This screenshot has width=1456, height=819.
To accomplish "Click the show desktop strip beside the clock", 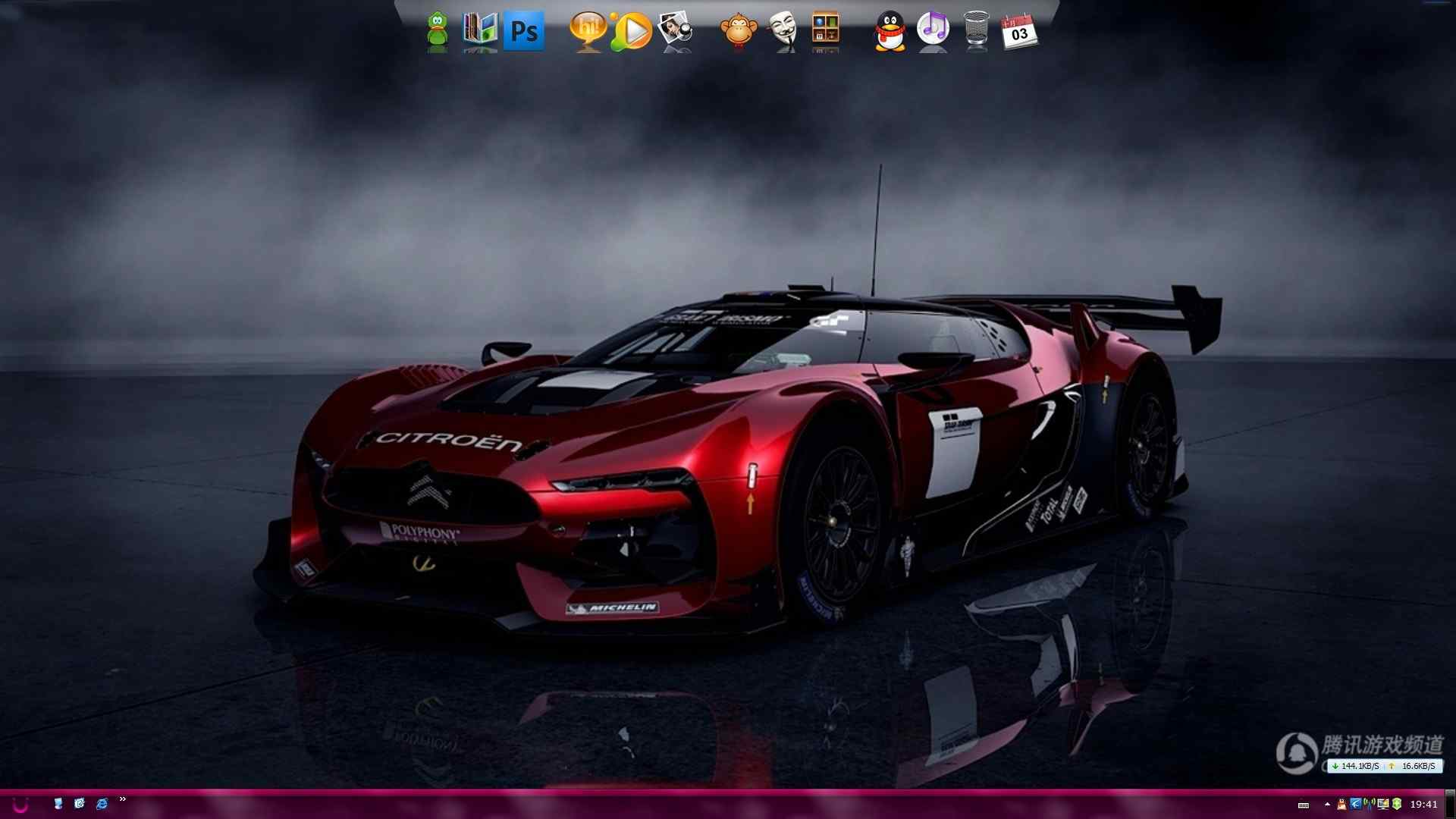I will click(1450, 805).
